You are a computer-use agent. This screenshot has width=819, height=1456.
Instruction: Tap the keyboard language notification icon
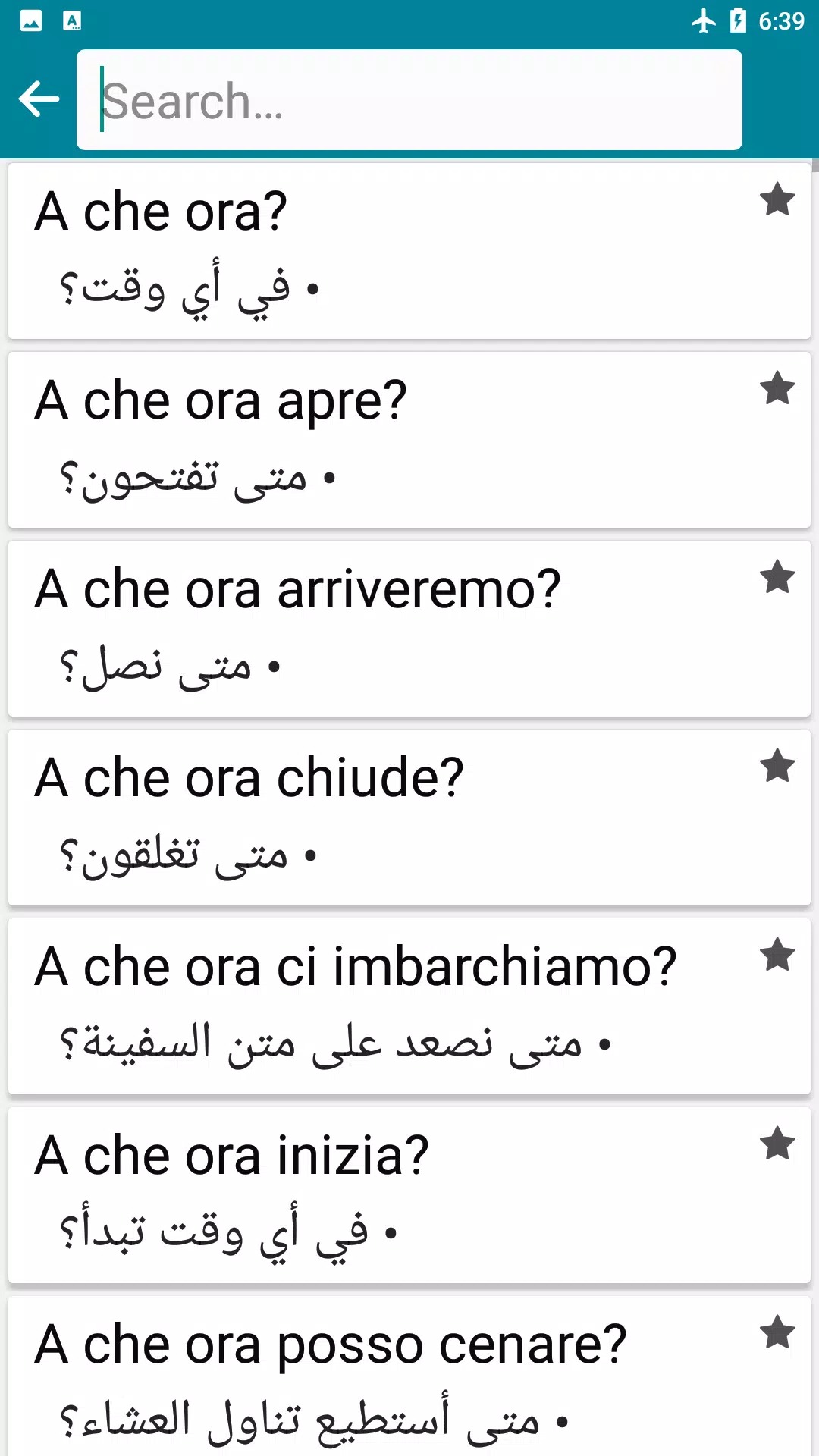tap(72, 21)
